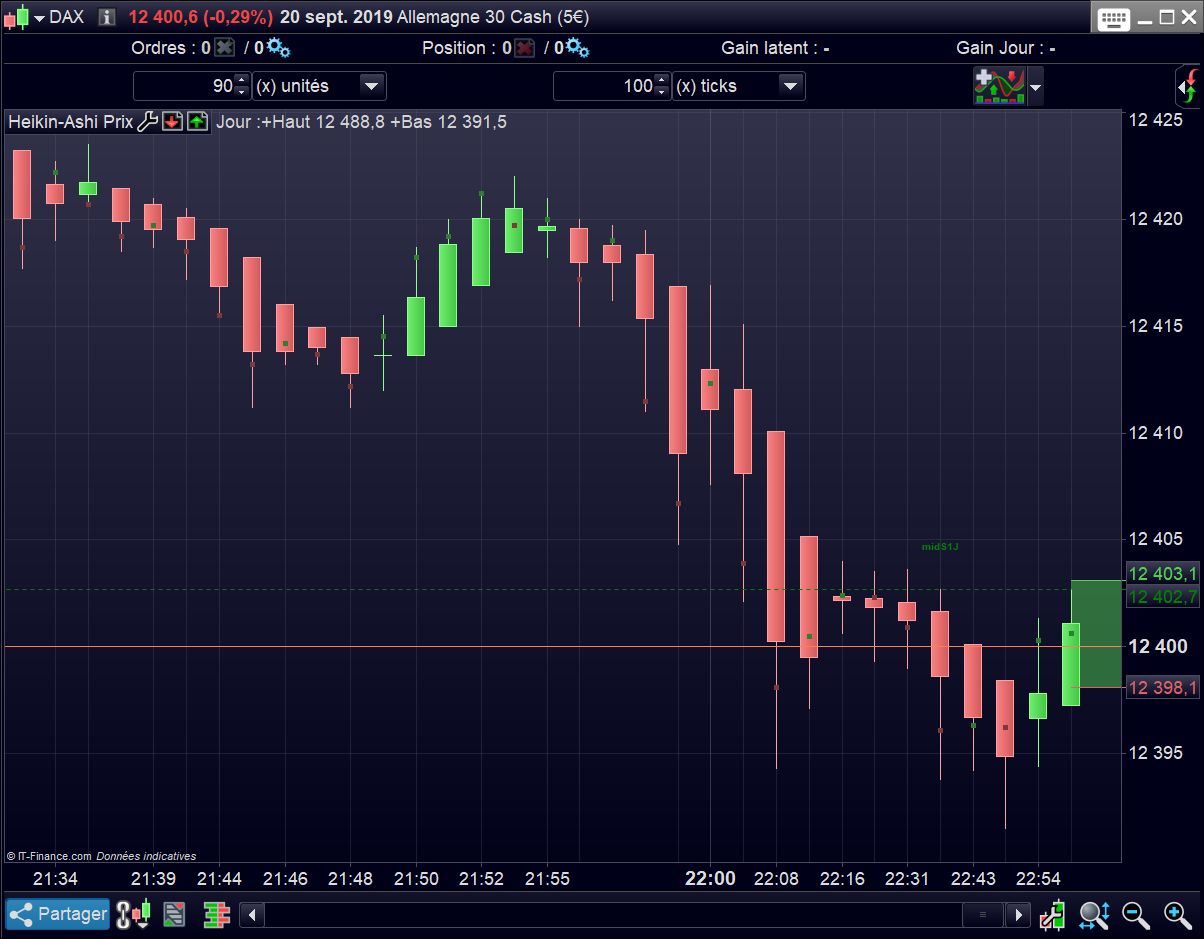The height and width of the screenshot is (939, 1204).
Task: Click the 12 420 price axis label
Action: [x=1156, y=220]
